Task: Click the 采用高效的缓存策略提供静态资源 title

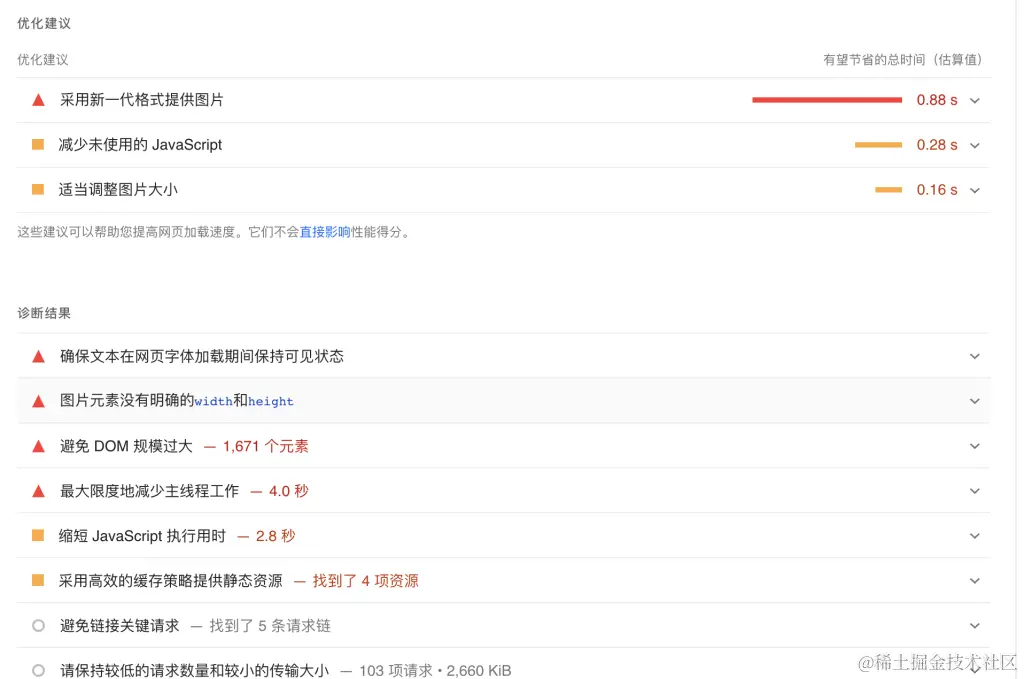Action: point(170,581)
